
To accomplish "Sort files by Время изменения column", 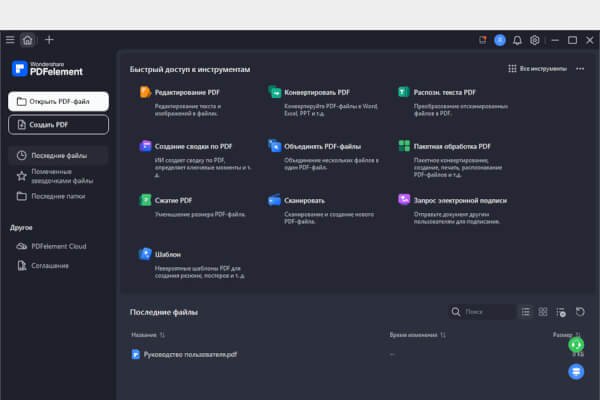I will [415, 335].
